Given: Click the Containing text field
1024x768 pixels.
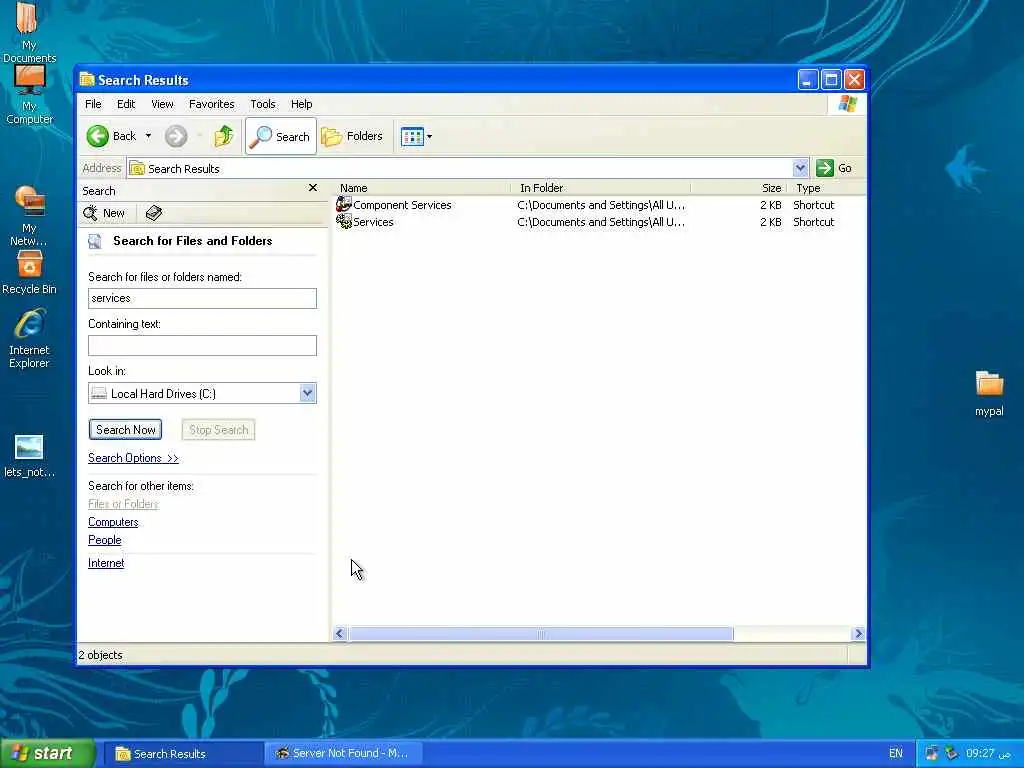Looking at the screenshot, I should [x=202, y=345].
